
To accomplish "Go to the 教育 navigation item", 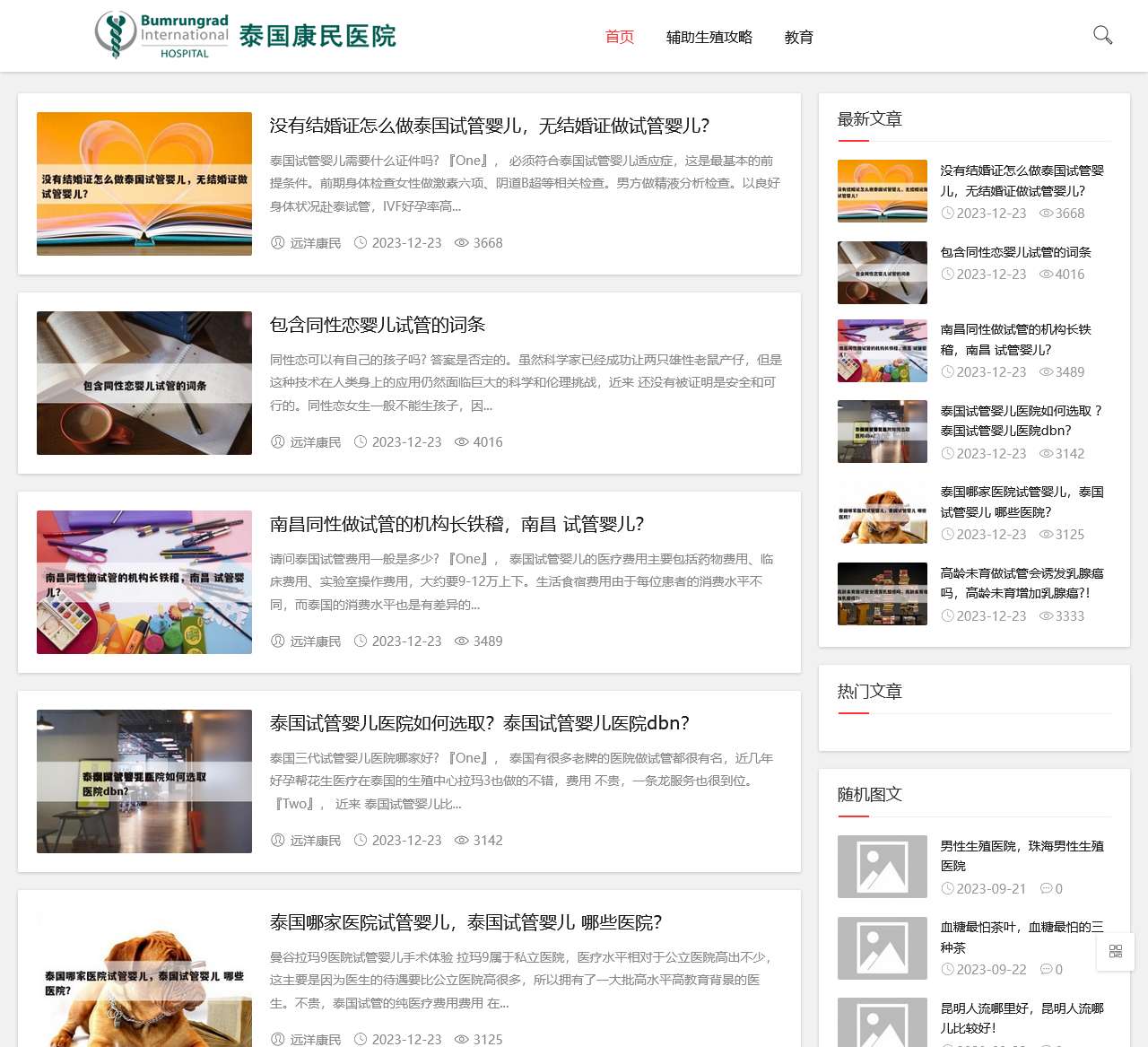I will pos(799,37).
